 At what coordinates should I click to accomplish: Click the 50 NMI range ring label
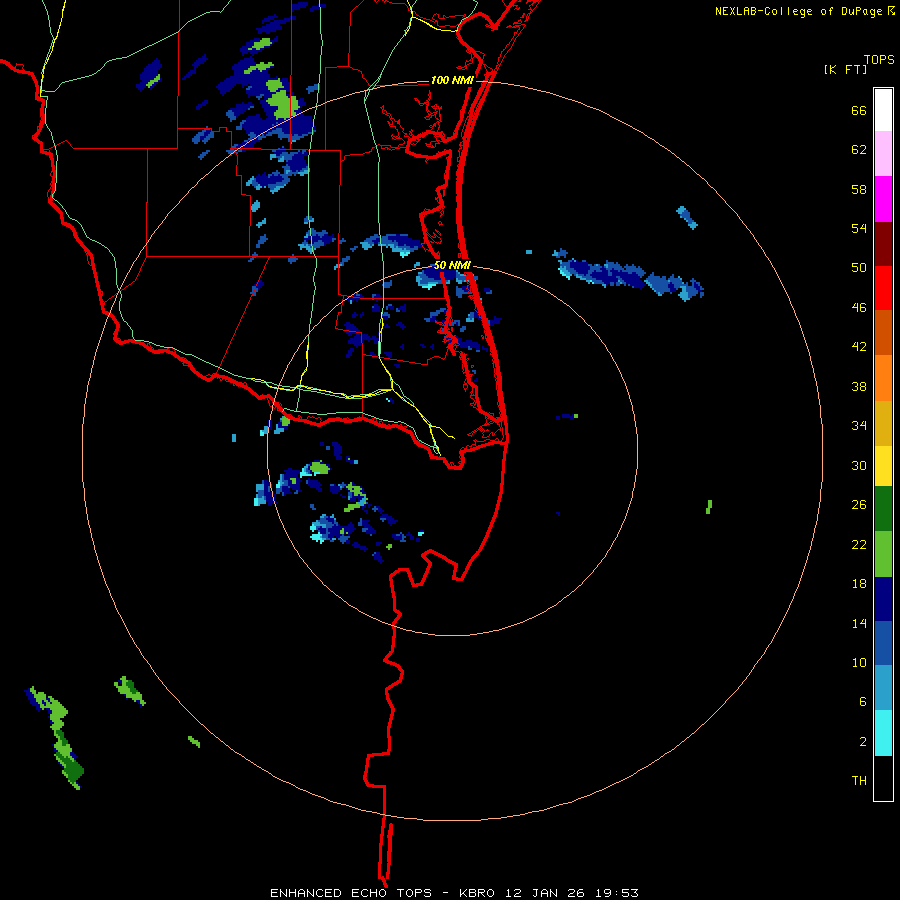pyautogui.click(x=452, y=265)
